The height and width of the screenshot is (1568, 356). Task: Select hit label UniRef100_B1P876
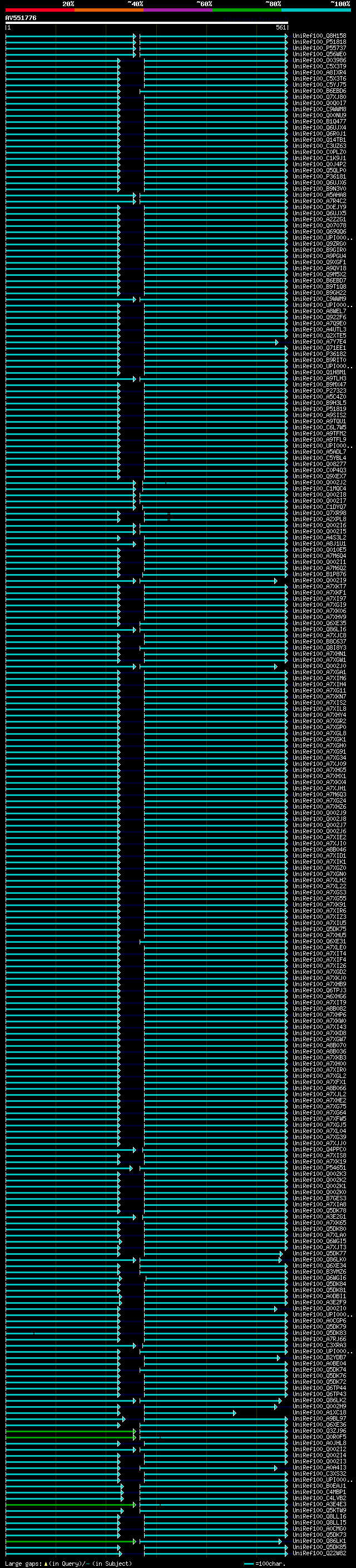[x=319, y=574]
